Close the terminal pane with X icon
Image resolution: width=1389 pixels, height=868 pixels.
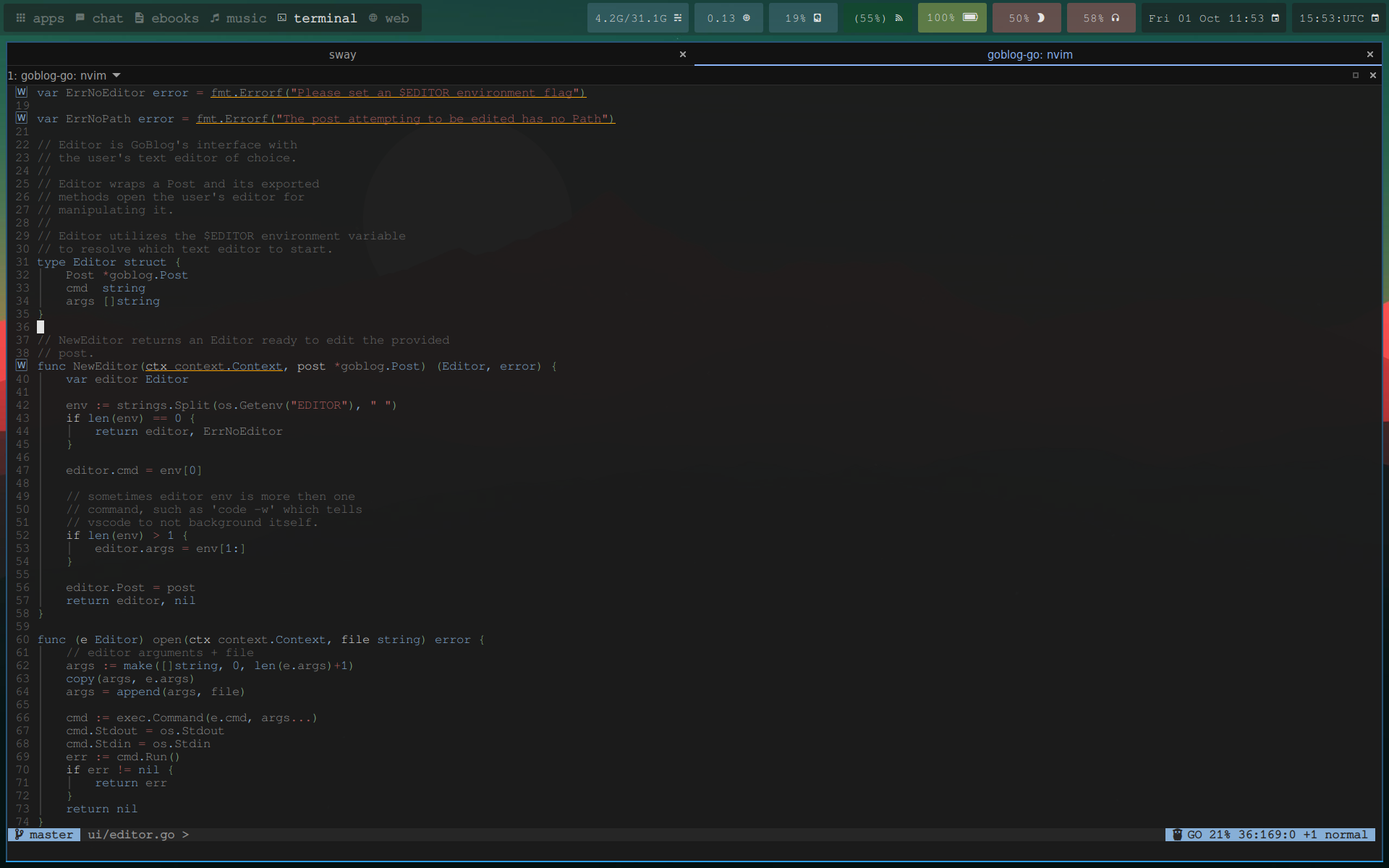pos(1373,75)
